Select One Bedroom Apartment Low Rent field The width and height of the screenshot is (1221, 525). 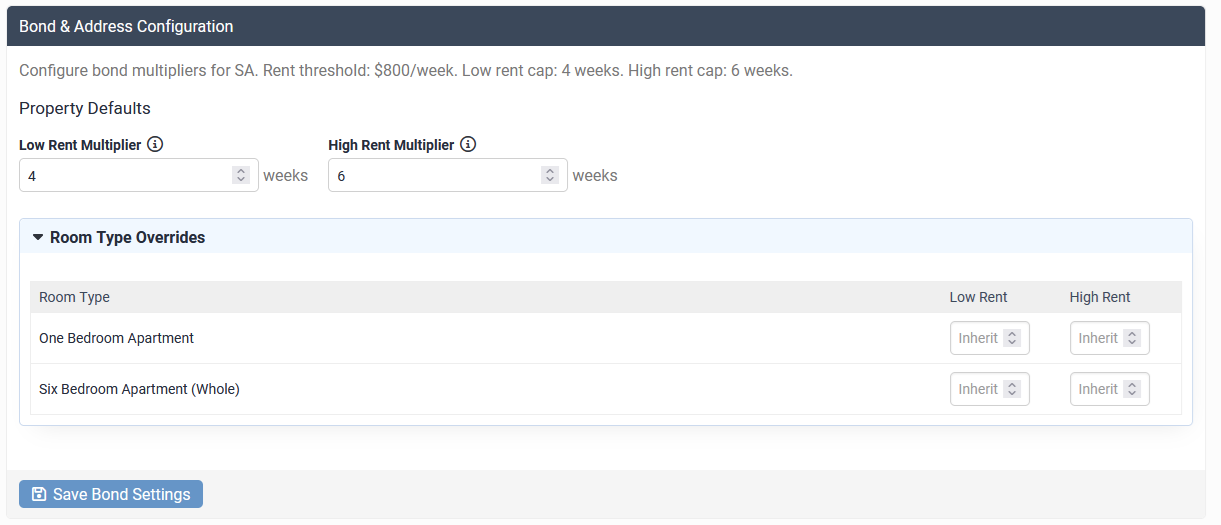point(976,338)
